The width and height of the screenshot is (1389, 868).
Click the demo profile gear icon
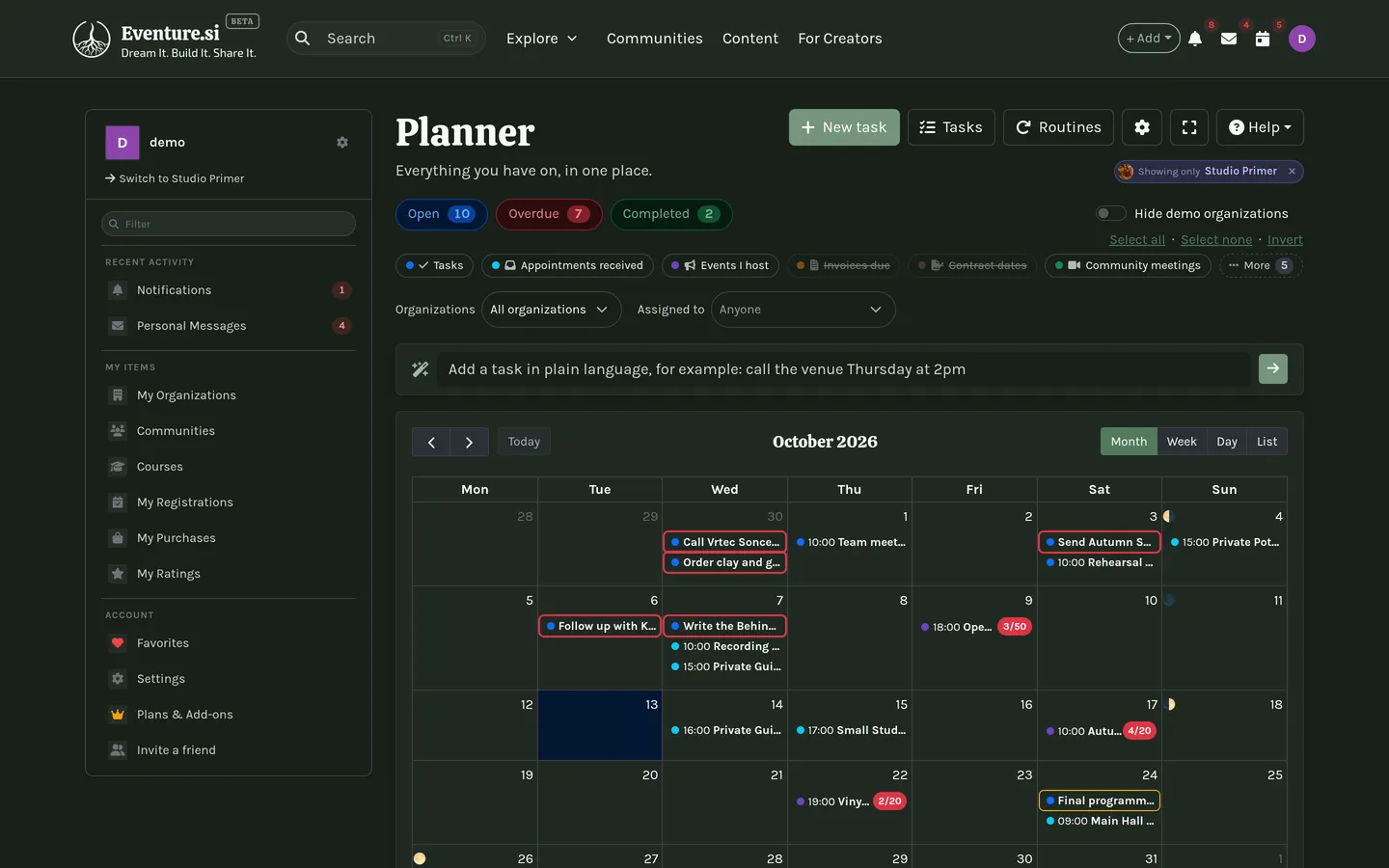tap(342, 143)
